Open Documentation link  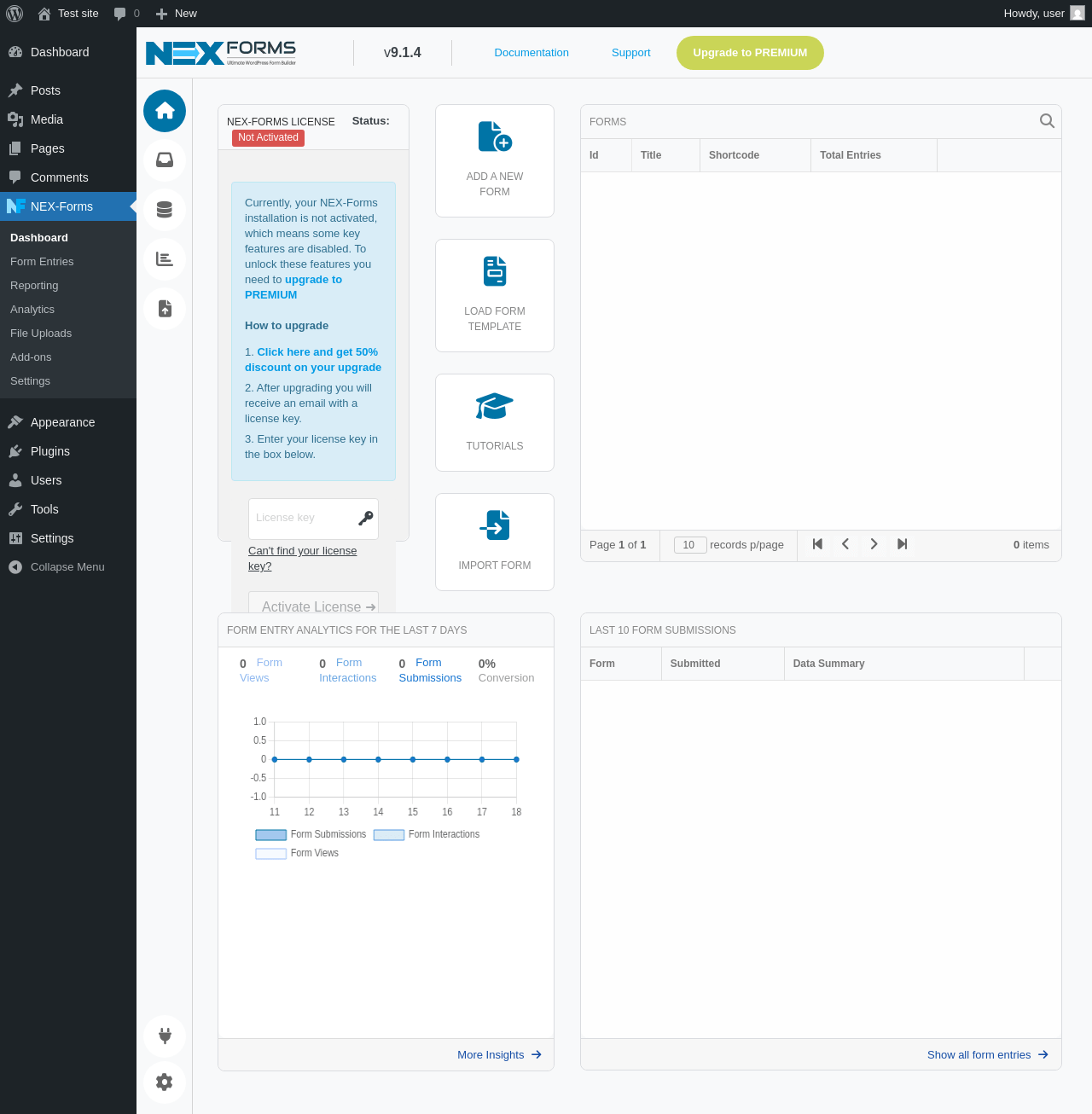tap(531, 53)
